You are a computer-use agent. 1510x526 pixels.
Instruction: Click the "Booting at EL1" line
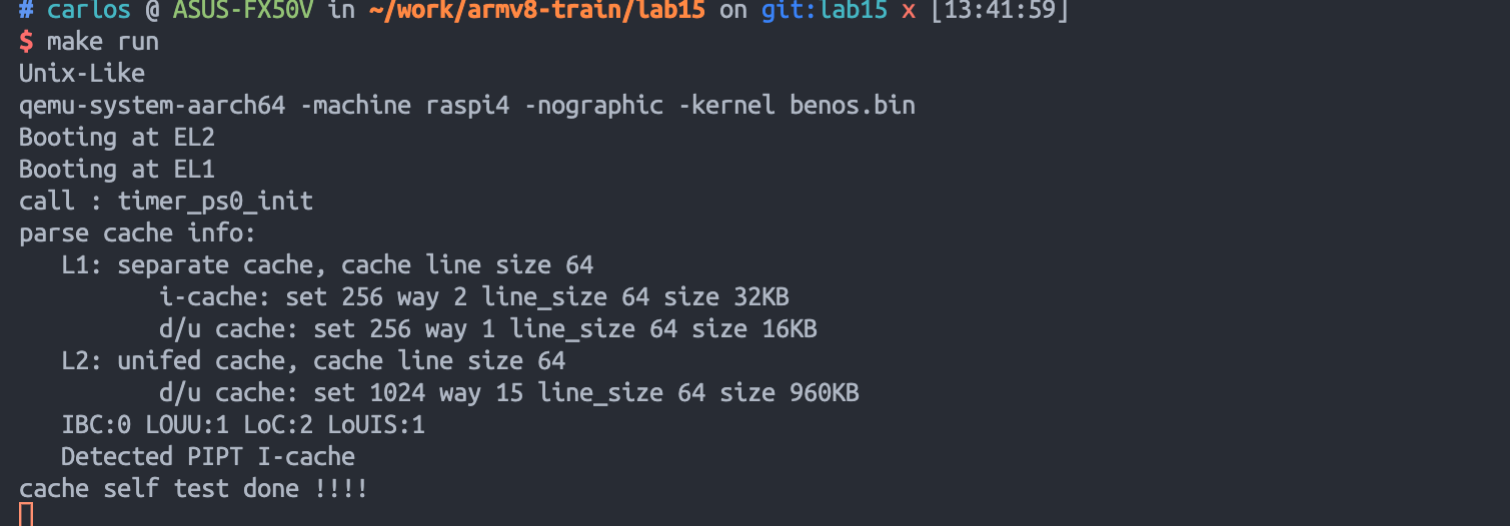point(117,170)
